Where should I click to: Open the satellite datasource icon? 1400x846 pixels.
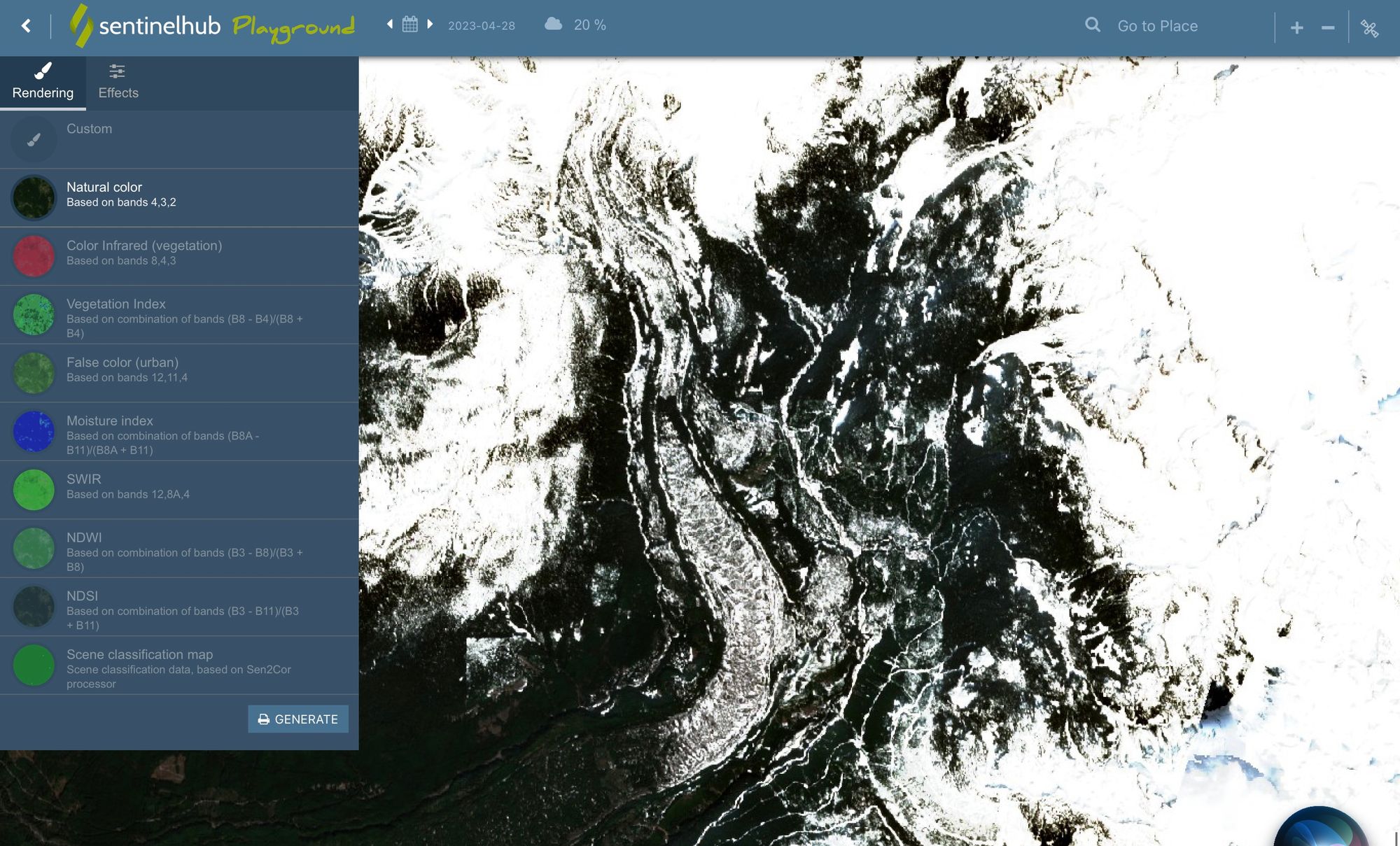tap(1370, 28)
